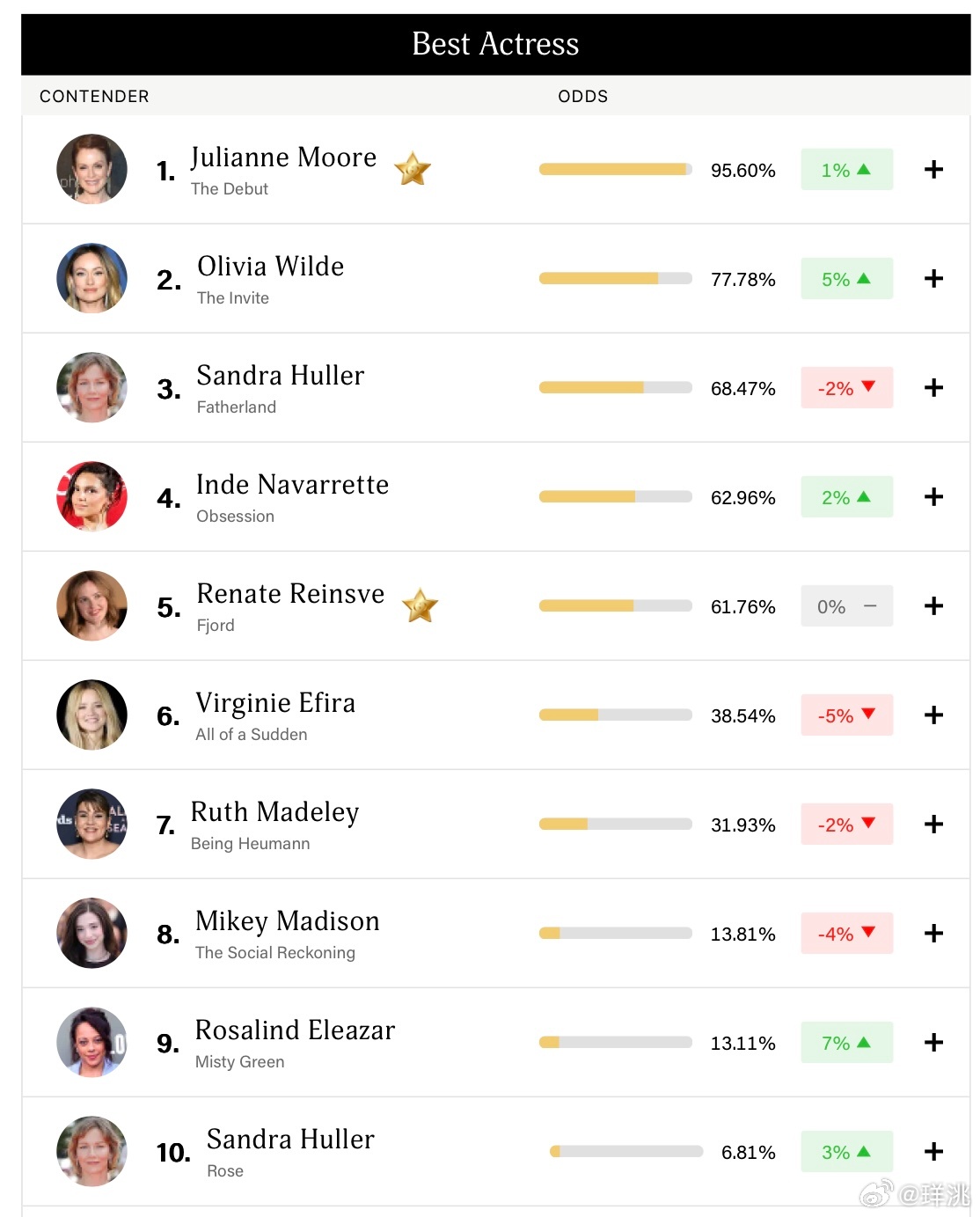The width and height of the screenshot is (980, 1217).
Task: Click the gray 0% no-change badge
Action: pyautogui.click(x=846, y=606)
